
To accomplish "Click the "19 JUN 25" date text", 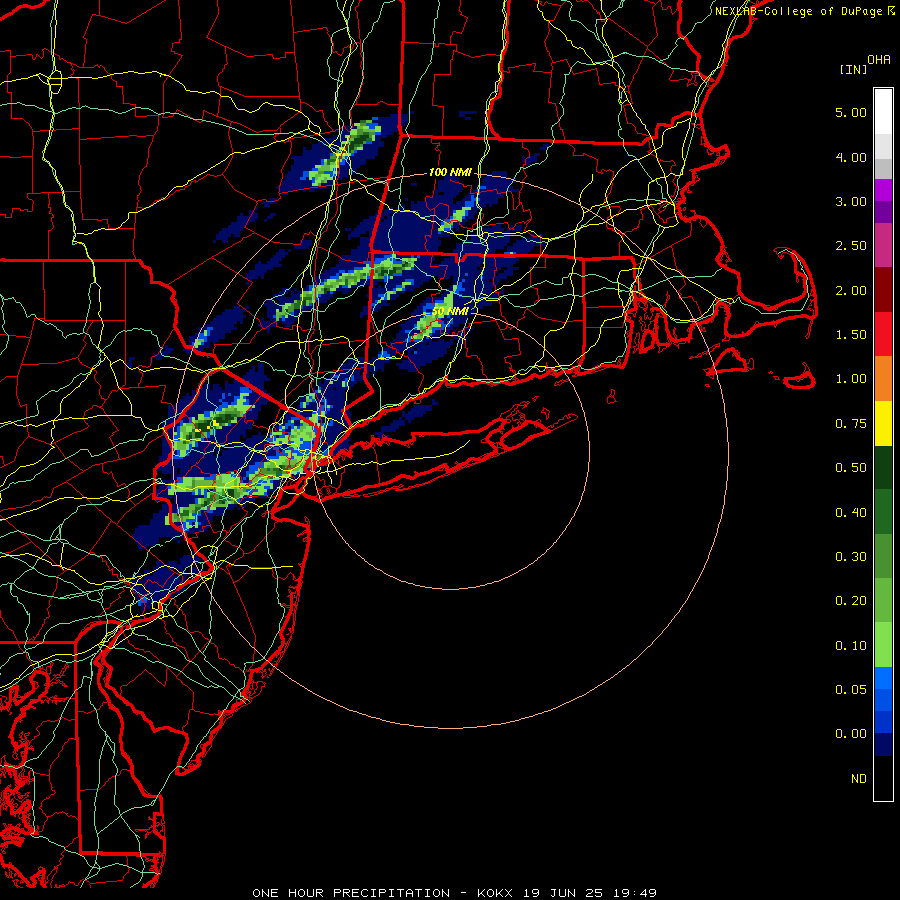I will coord(562,893).
